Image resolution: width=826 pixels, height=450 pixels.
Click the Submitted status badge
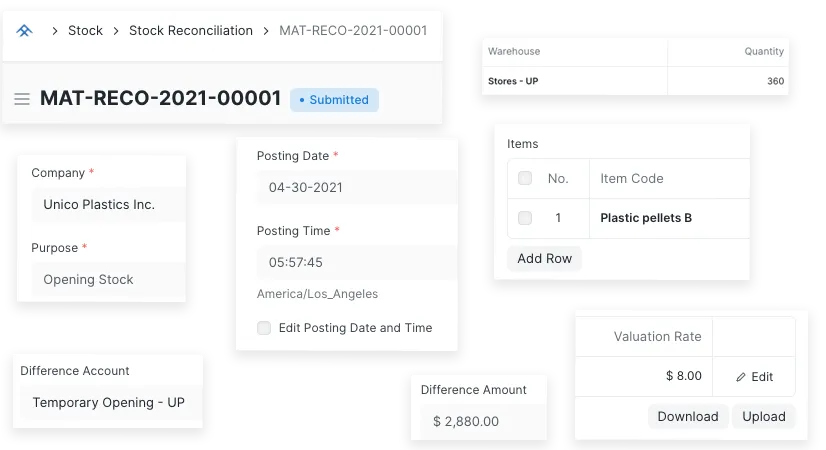334,100
